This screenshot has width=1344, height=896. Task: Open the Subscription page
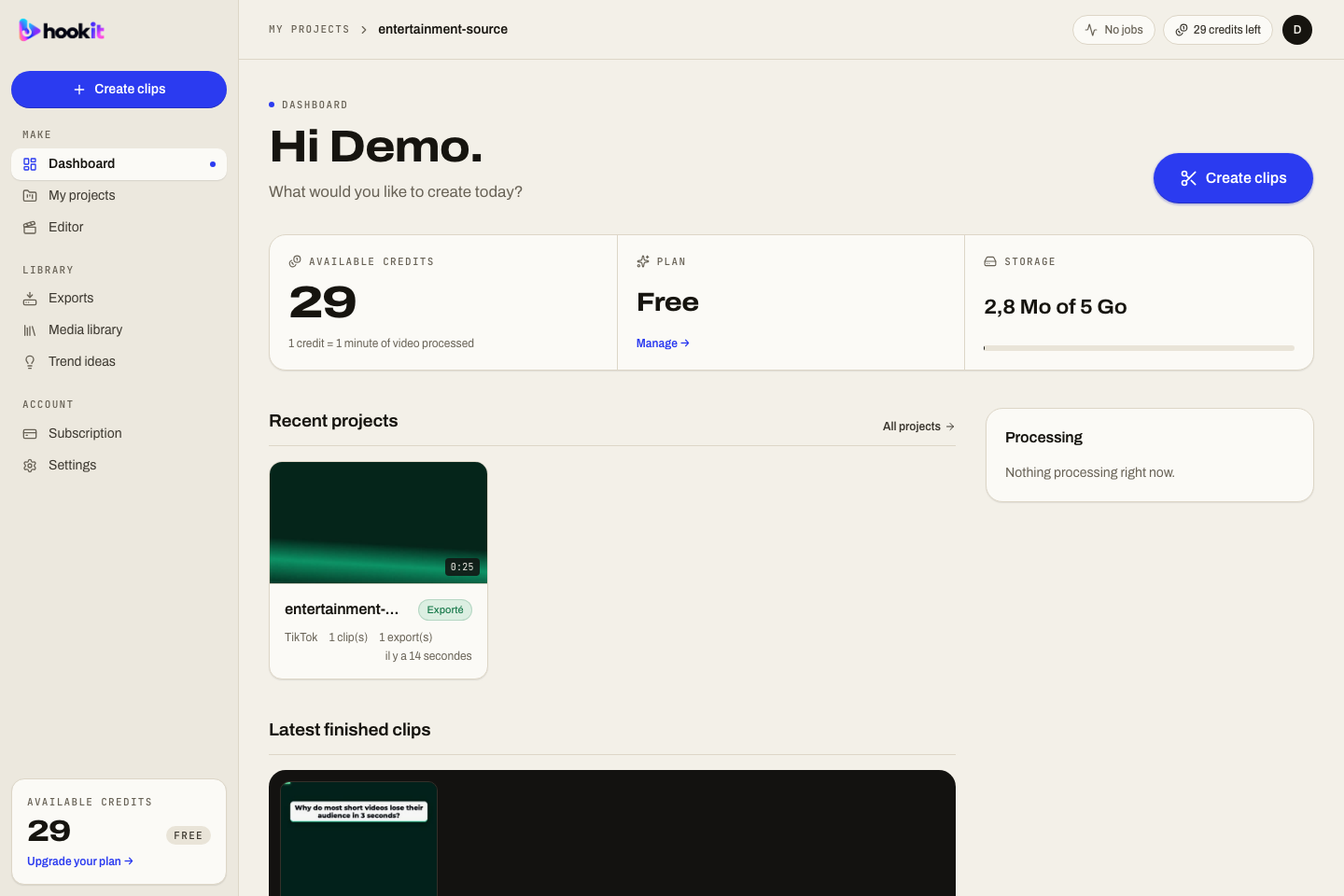[119, 434]
